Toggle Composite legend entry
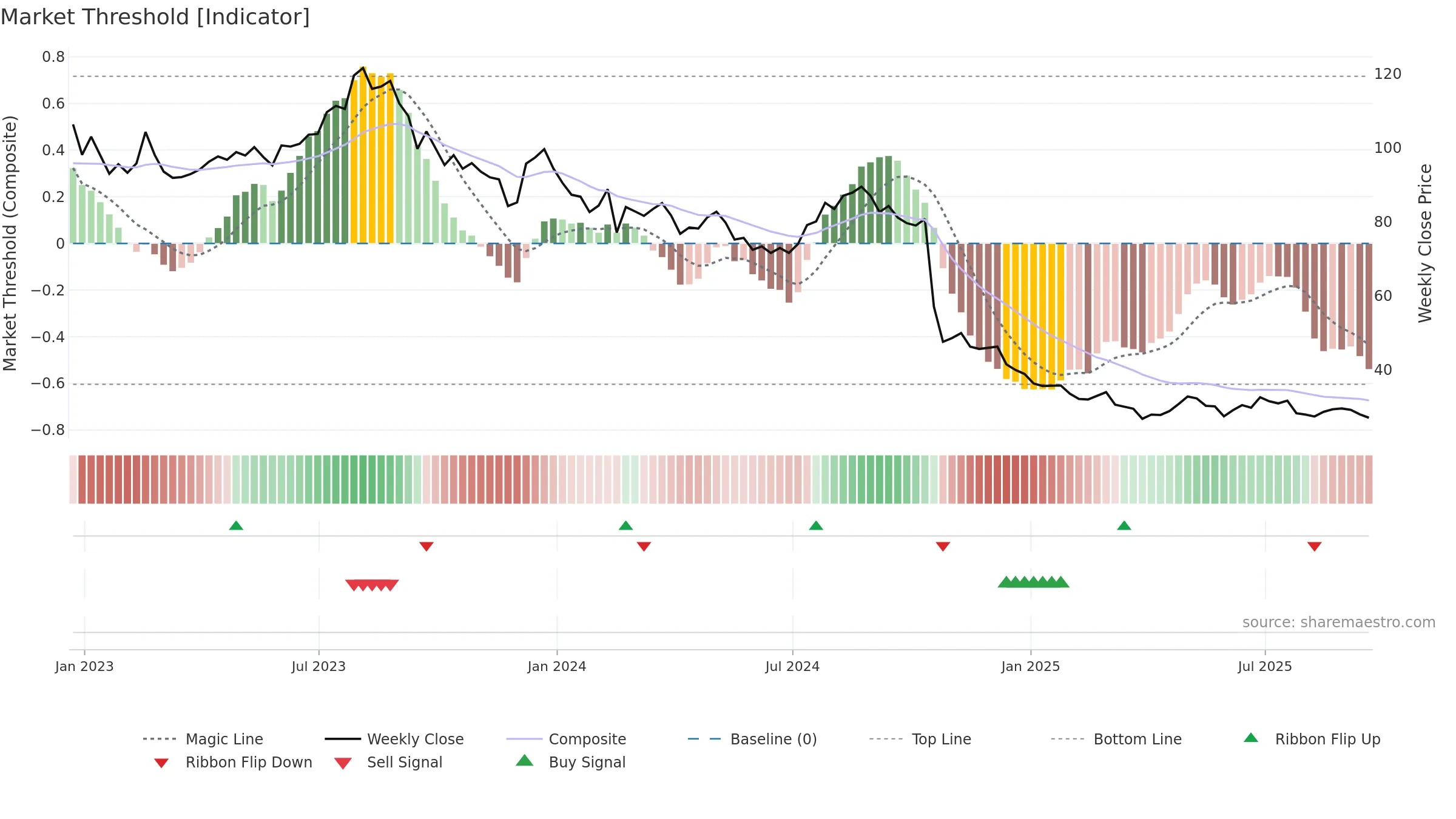The image size is (1456, 819). (566, 739)
